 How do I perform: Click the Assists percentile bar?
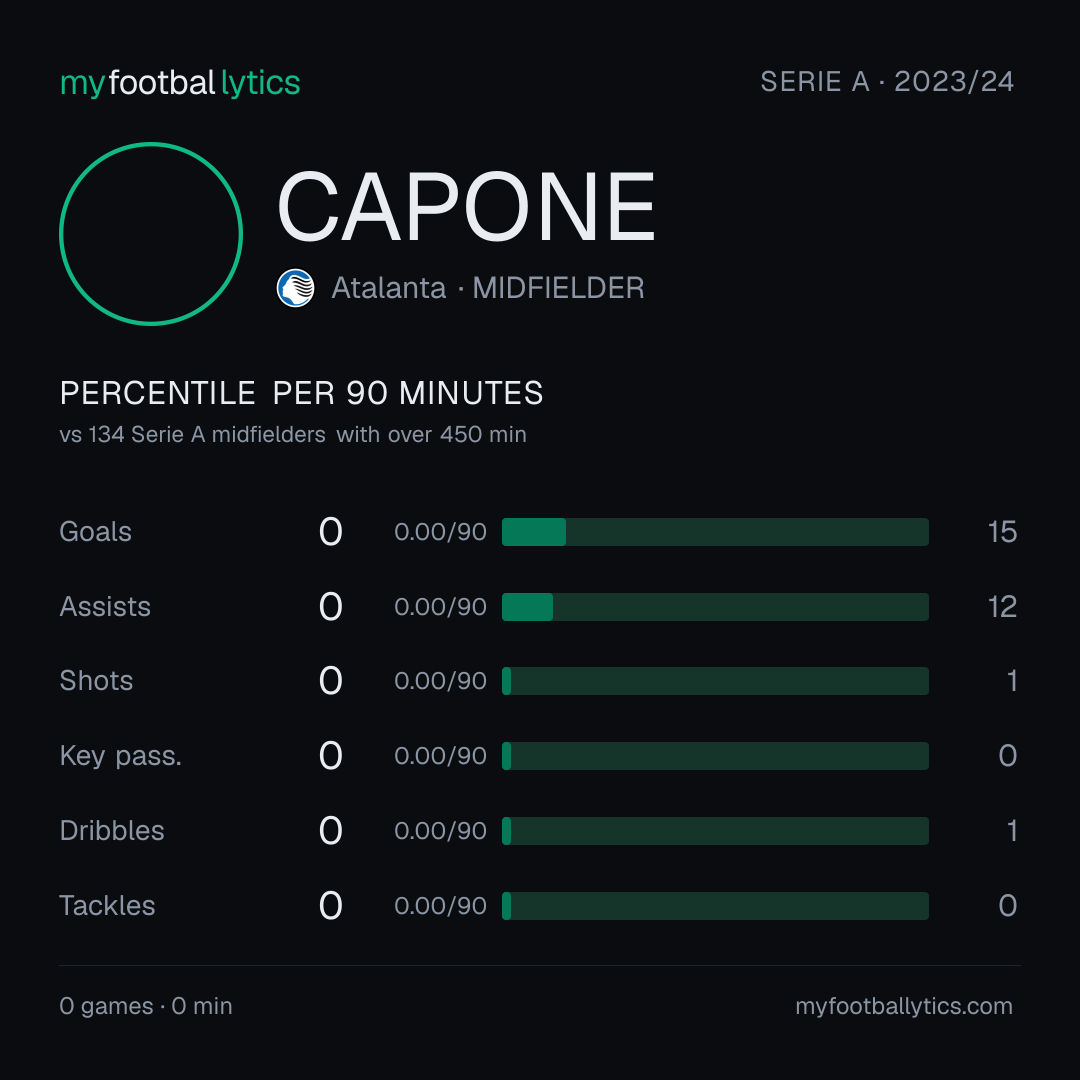click(715, 607)
